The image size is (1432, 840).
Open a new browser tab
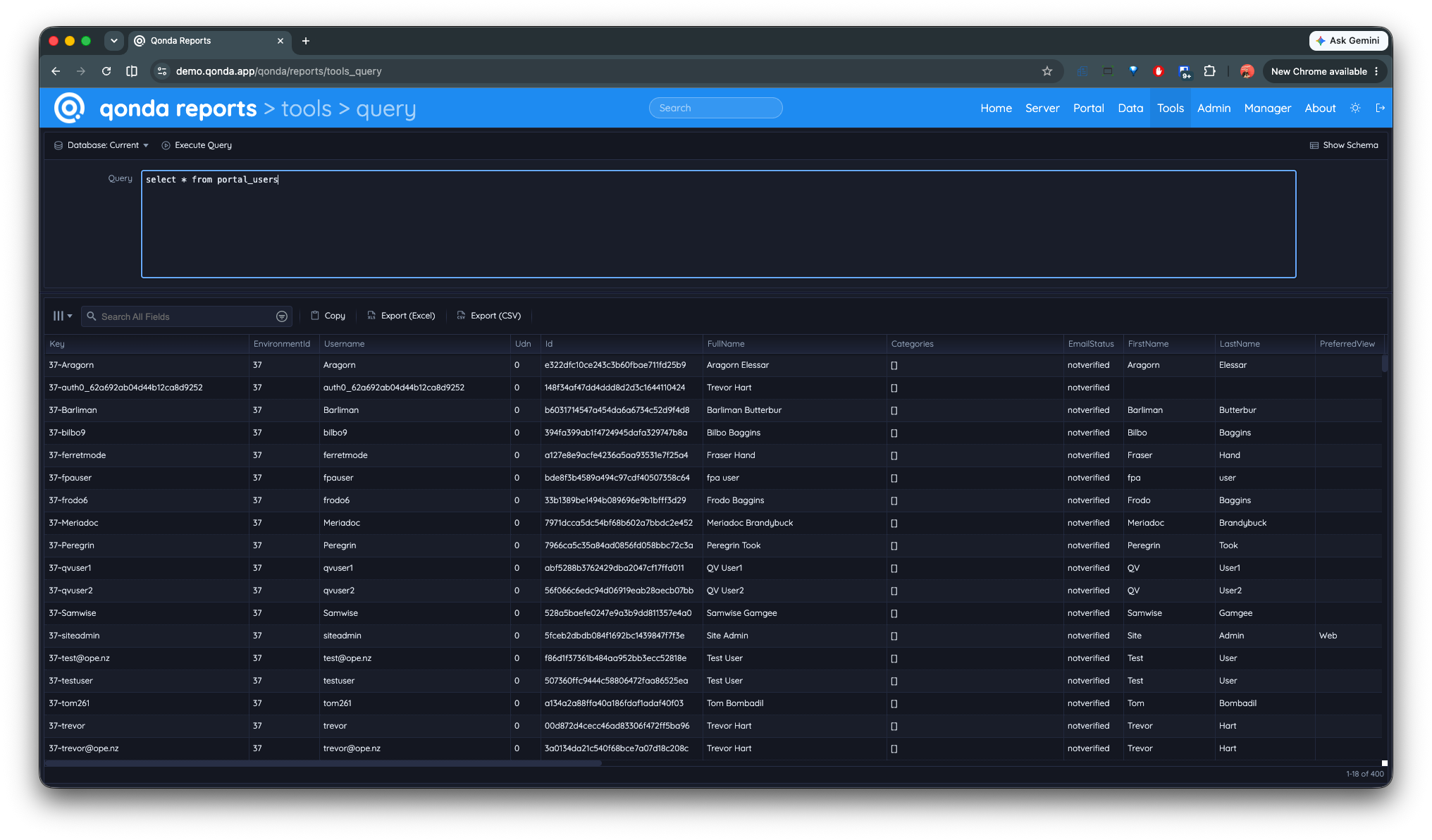click(x=306, y=41)
